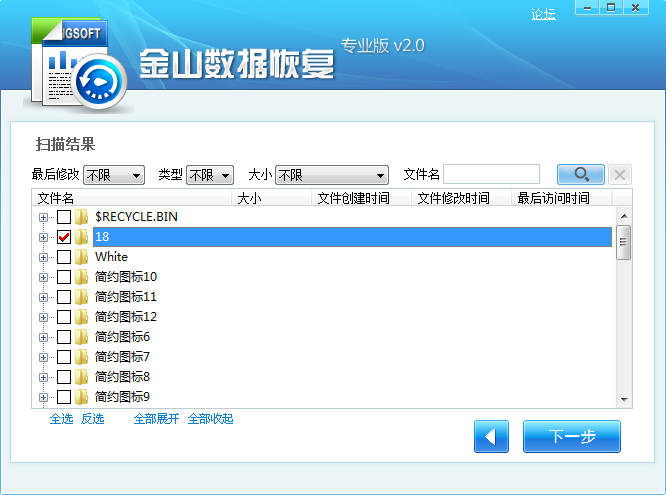This screenshot has height=495, width=666.
Task: Click the $RECYCLE.BIN folder icon
Action: (x=82, y=217)
